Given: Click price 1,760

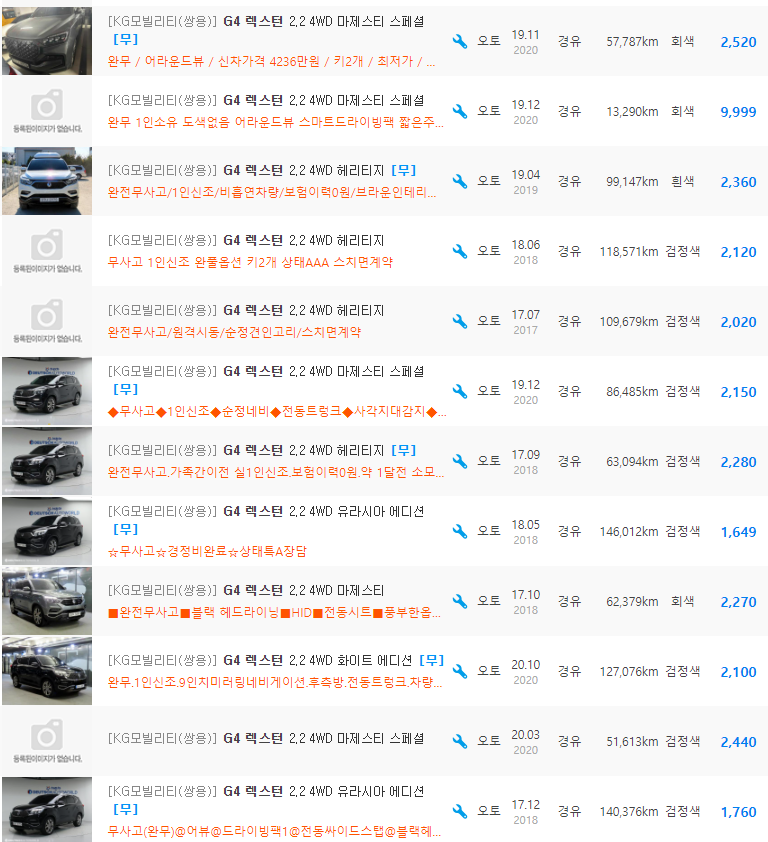Looking at the screenshot, I should pyautogui.click(x=738, y=812).
